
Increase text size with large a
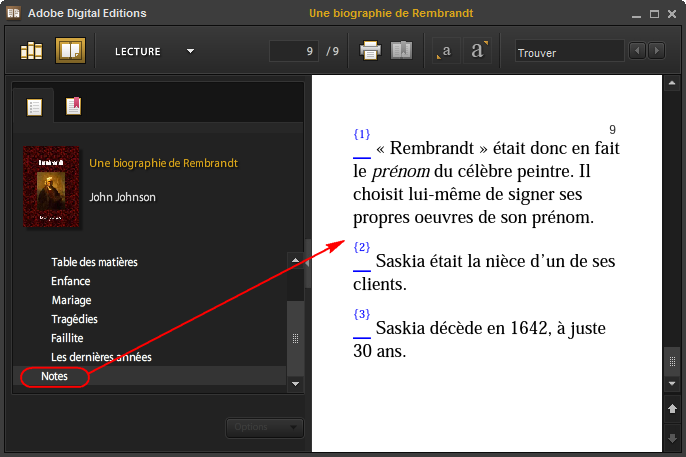click(x=478, y=51)
